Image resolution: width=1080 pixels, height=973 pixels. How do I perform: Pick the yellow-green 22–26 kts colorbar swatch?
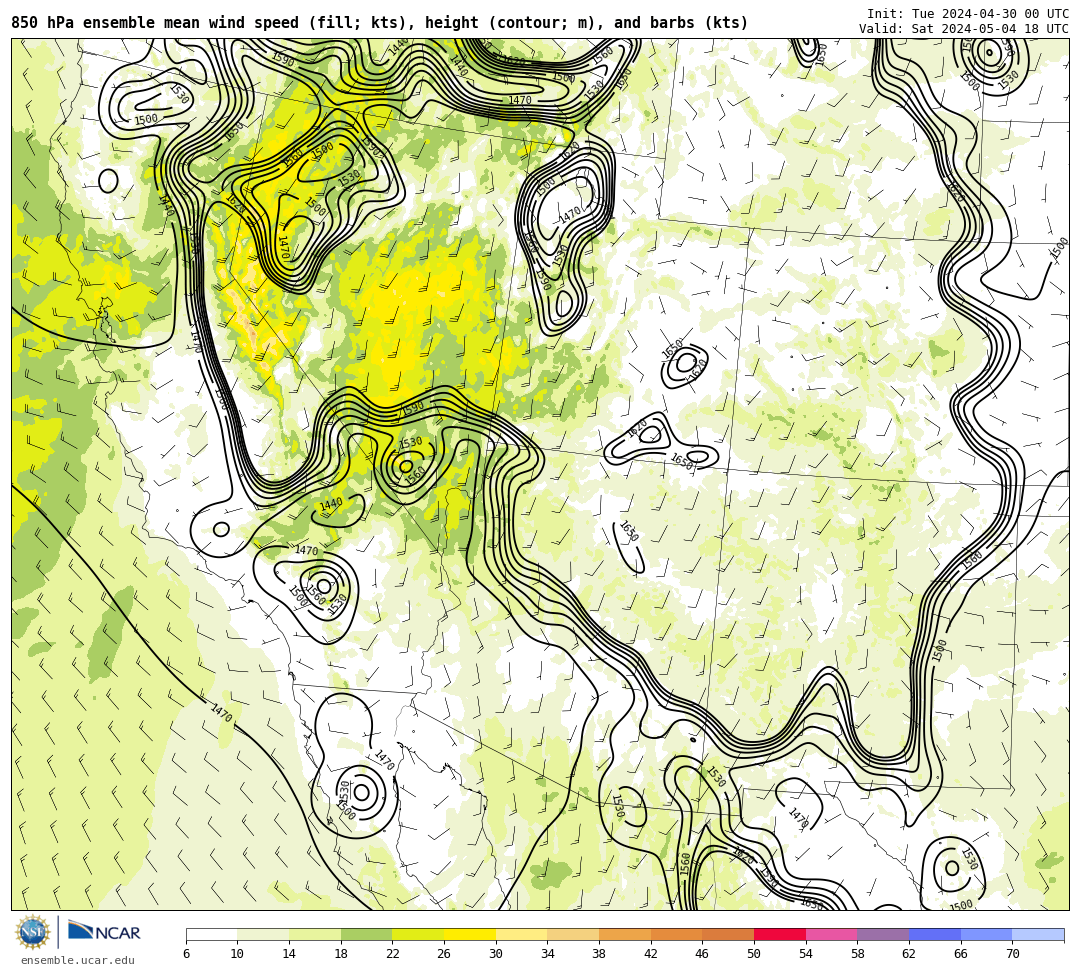point(418,934)
